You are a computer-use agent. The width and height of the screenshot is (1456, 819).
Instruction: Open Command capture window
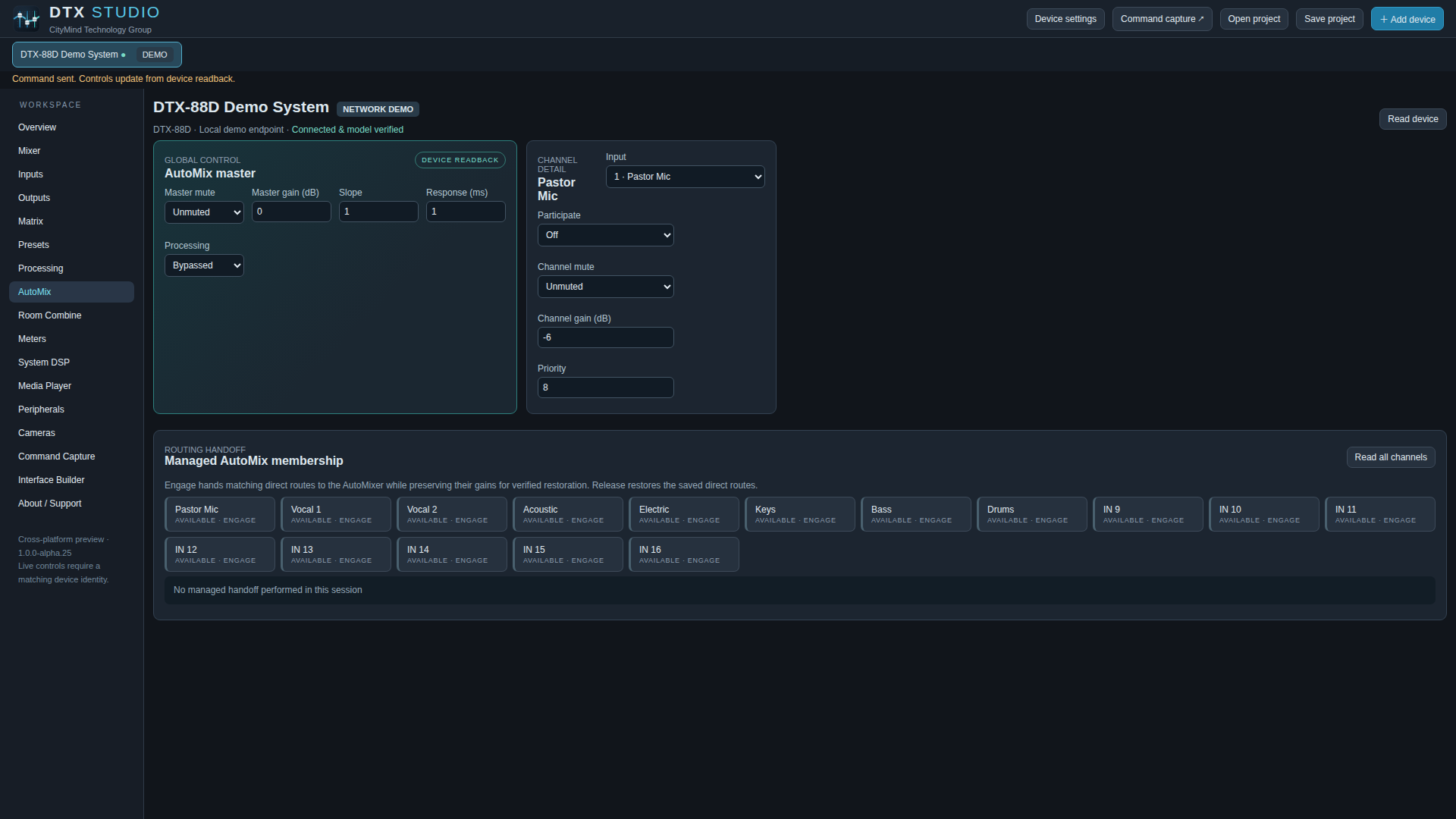1162,19
